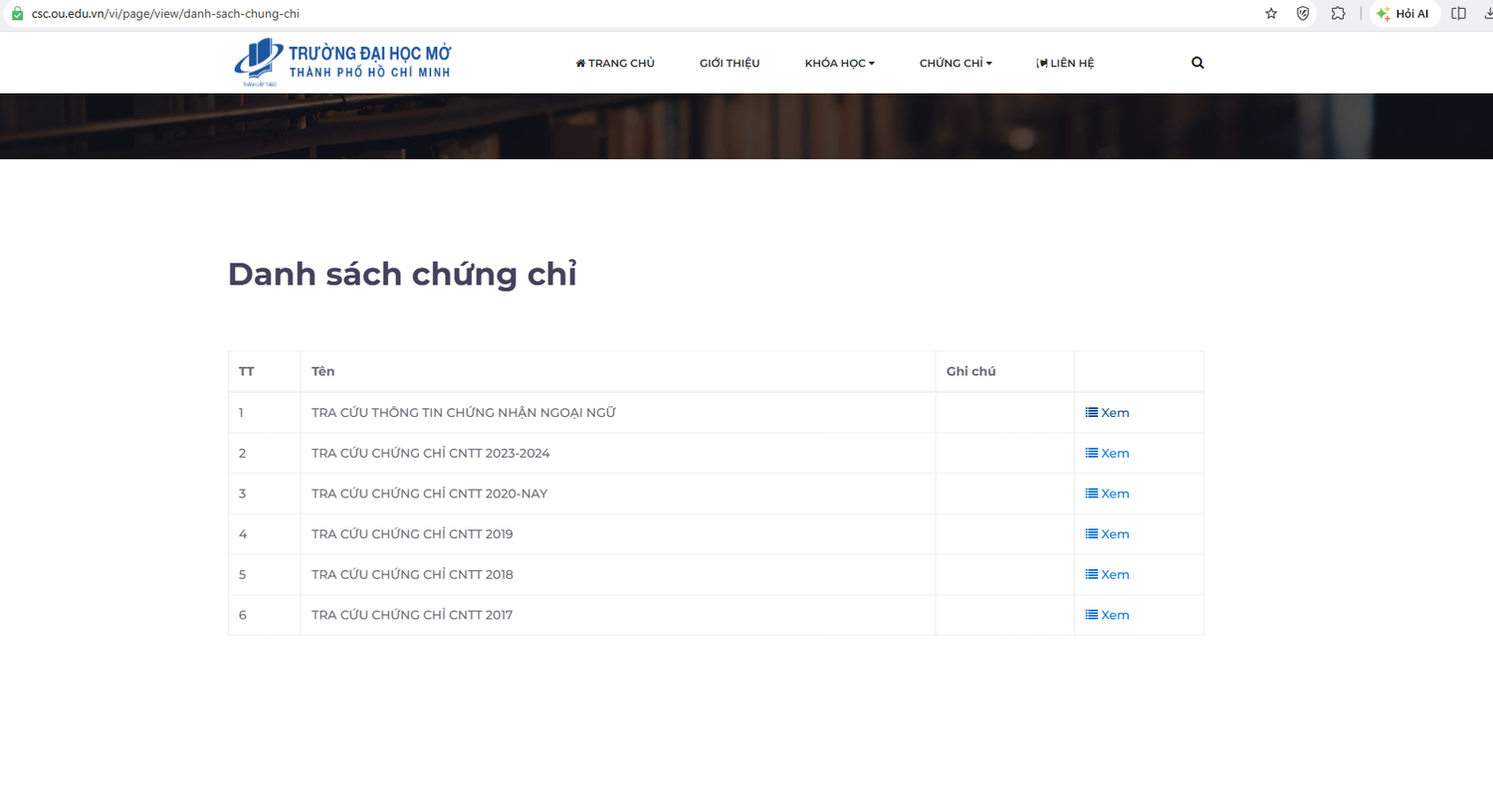Open the GIỚI THIỆU menu item
The image size is (1493, 812).
[x=730, y=63]
